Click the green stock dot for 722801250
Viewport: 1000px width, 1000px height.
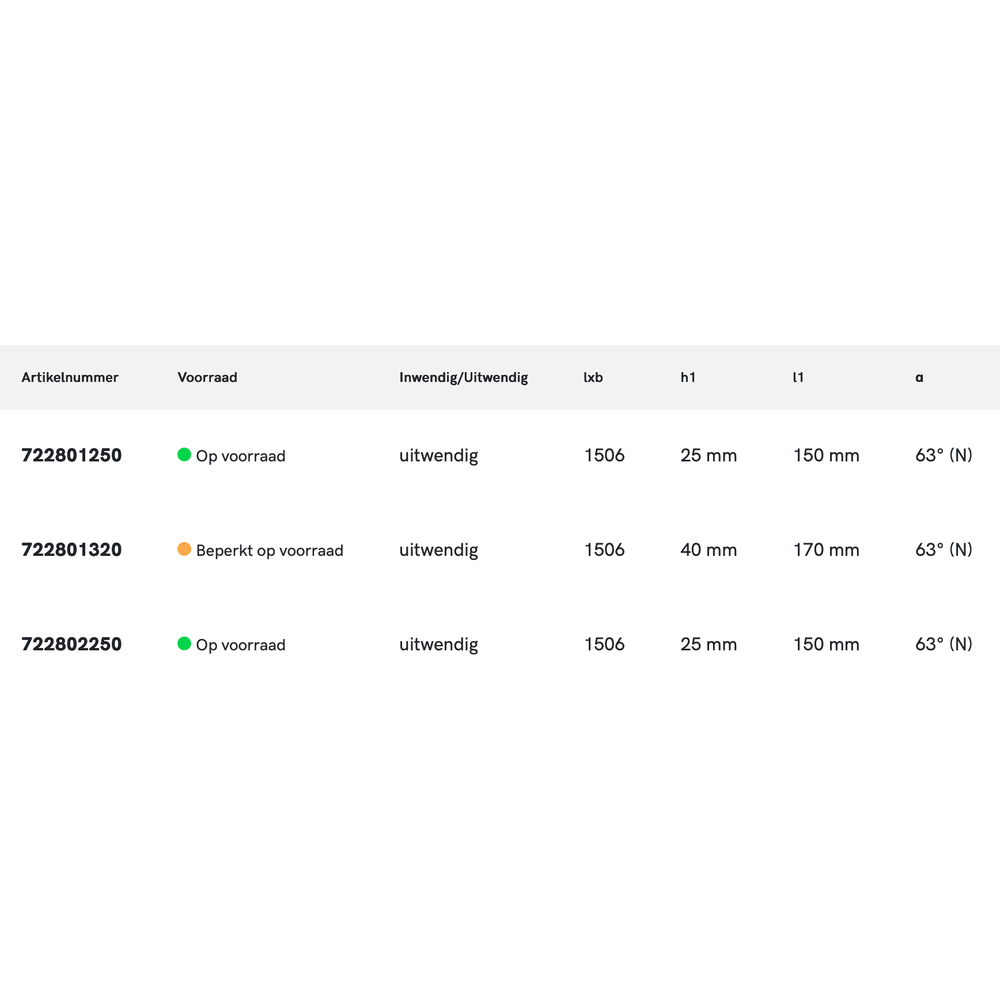[184, 455]
